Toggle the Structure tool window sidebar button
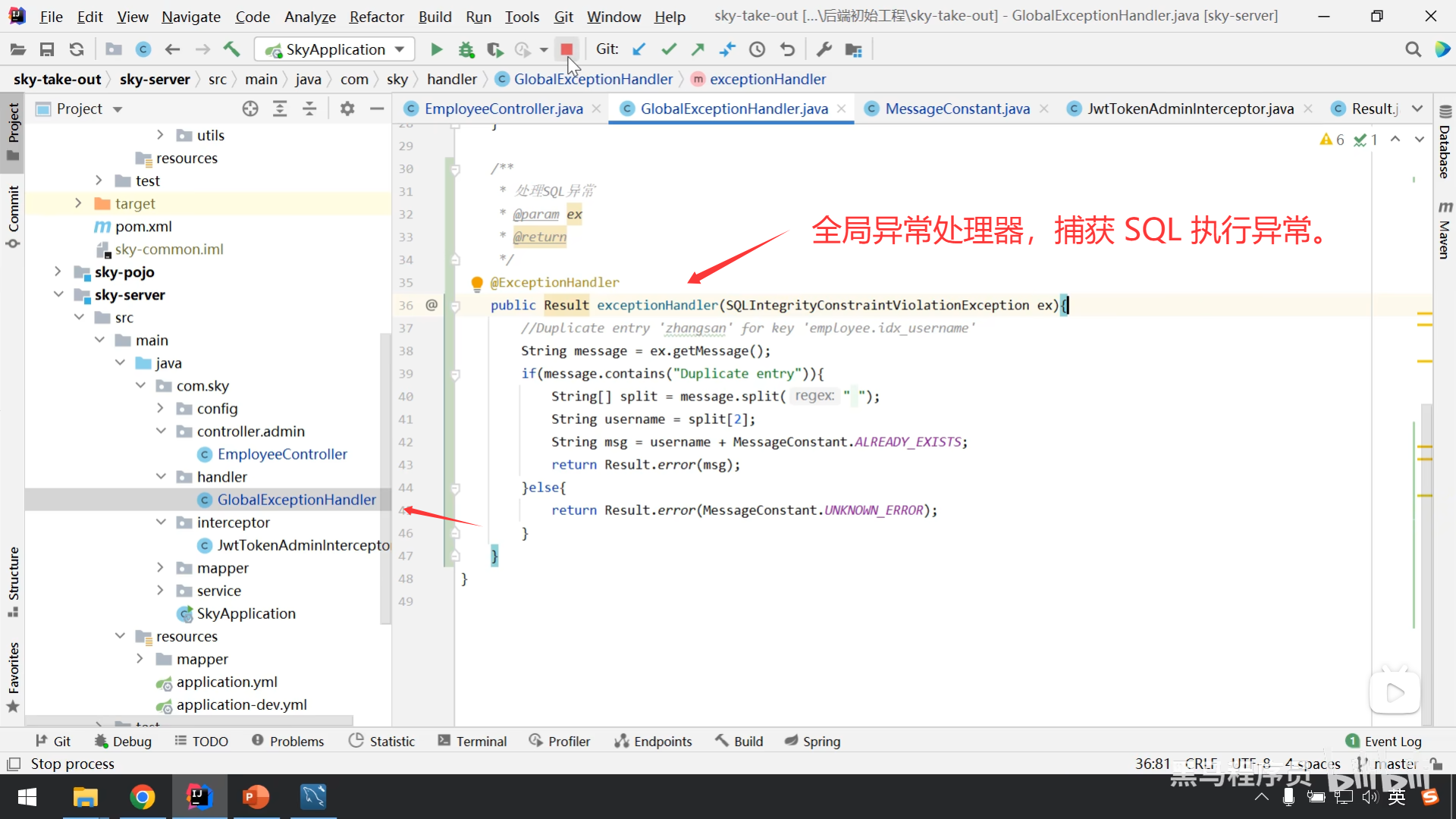Image resolution: width=1456 pixels, height=819 pixels. [13, 580]
